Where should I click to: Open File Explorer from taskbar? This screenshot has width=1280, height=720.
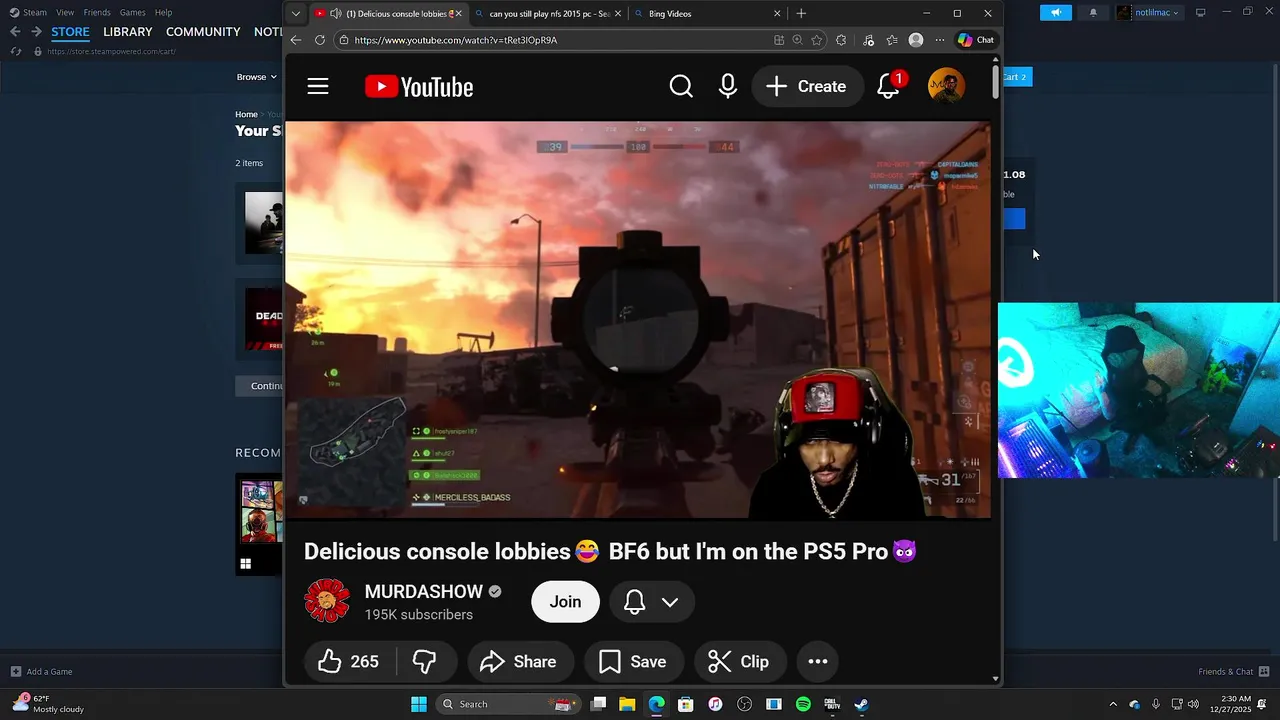(627, 704)
